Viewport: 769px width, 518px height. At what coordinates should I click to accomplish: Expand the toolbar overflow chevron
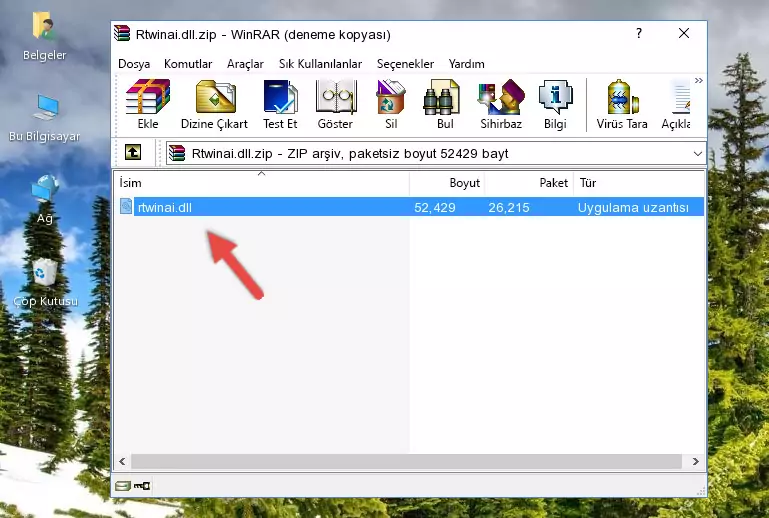click(x=699, y=80)
